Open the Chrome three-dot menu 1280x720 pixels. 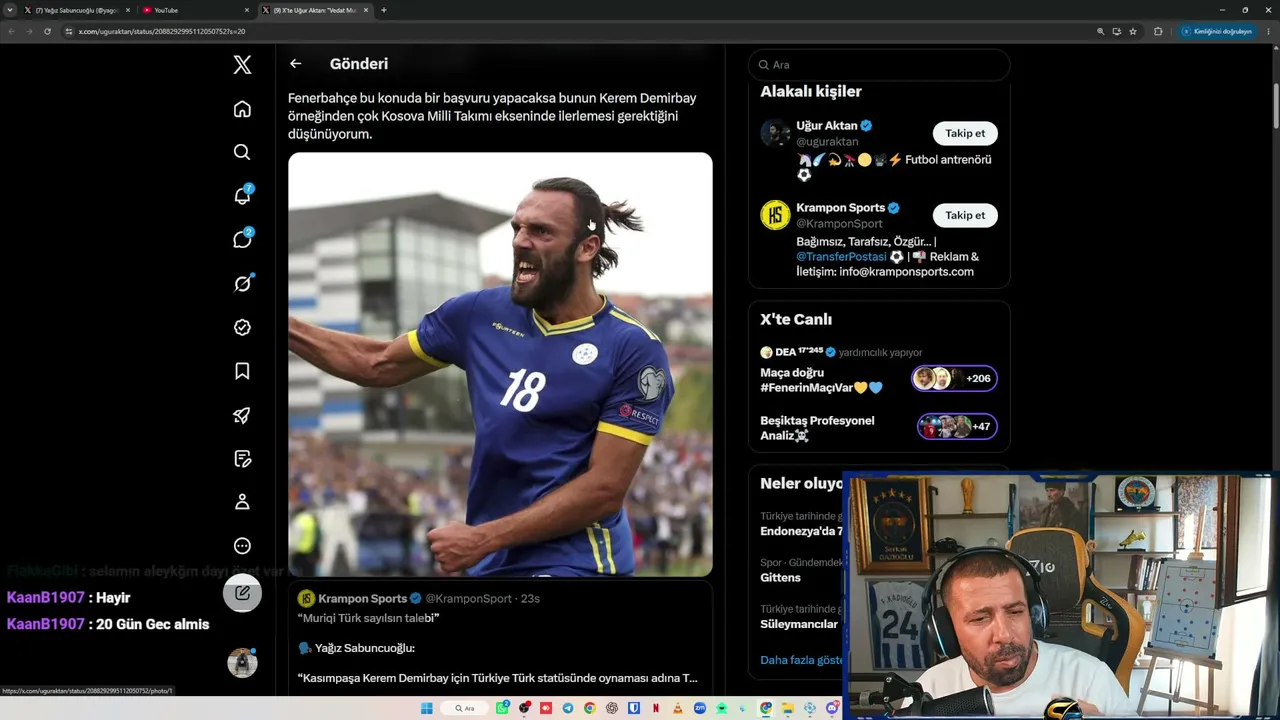point(1270,31)
